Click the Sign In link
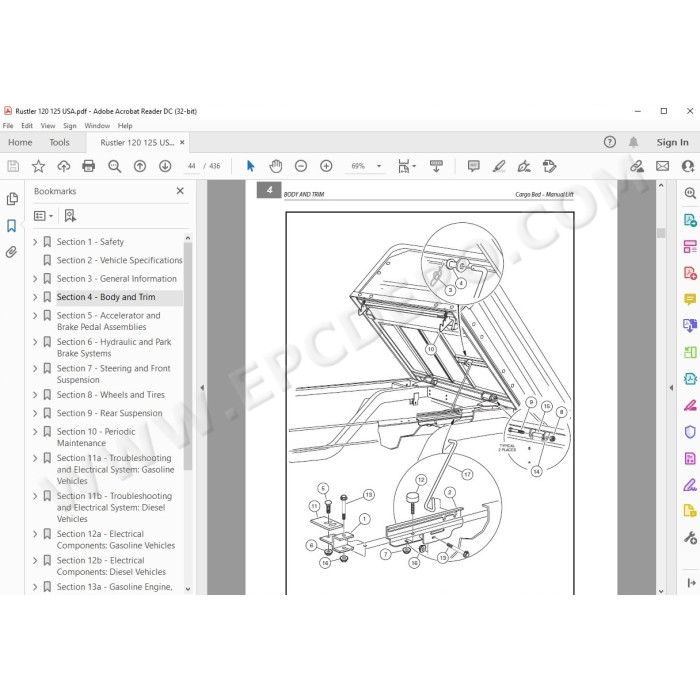Image resolution: width=700 pixels, height=700 pixels. pyautogui.click(x=672, y=142)
